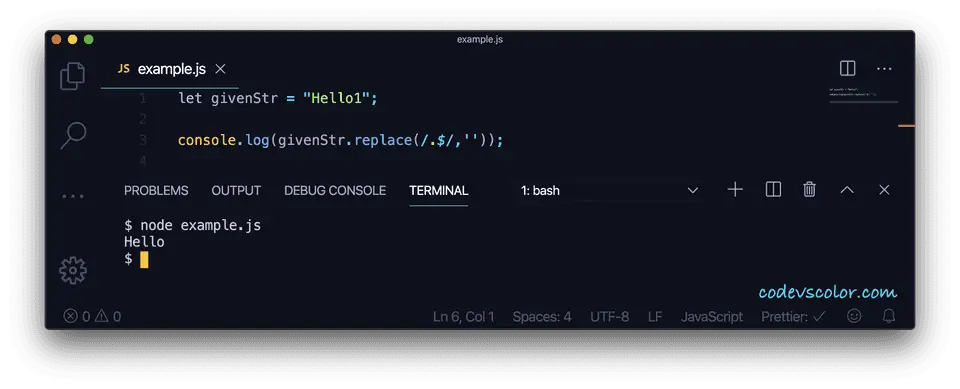This screenshot has height=389, width=960.
Task: Switch to the OUTPUT panel tab
Action: (x=236, y=191)
